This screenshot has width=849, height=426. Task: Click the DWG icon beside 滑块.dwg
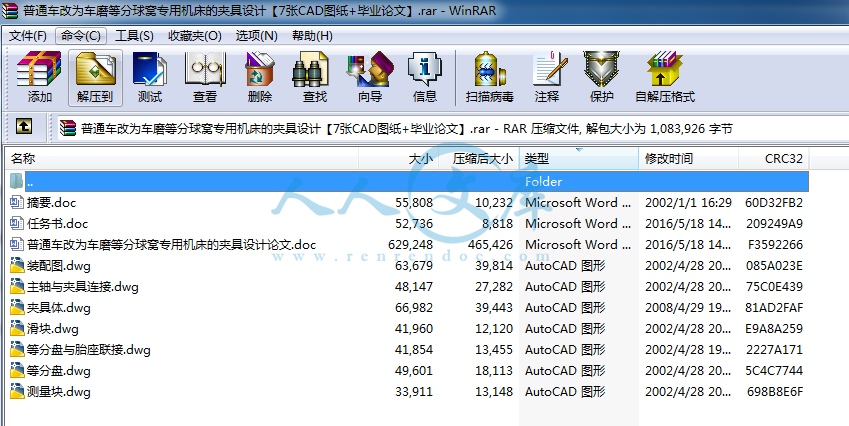17,329
